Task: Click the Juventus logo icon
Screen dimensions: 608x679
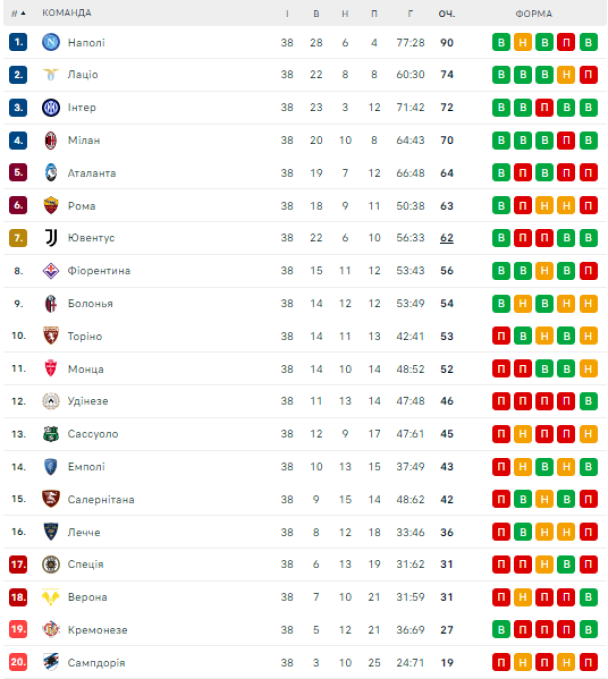Action: tap(50, 238)
